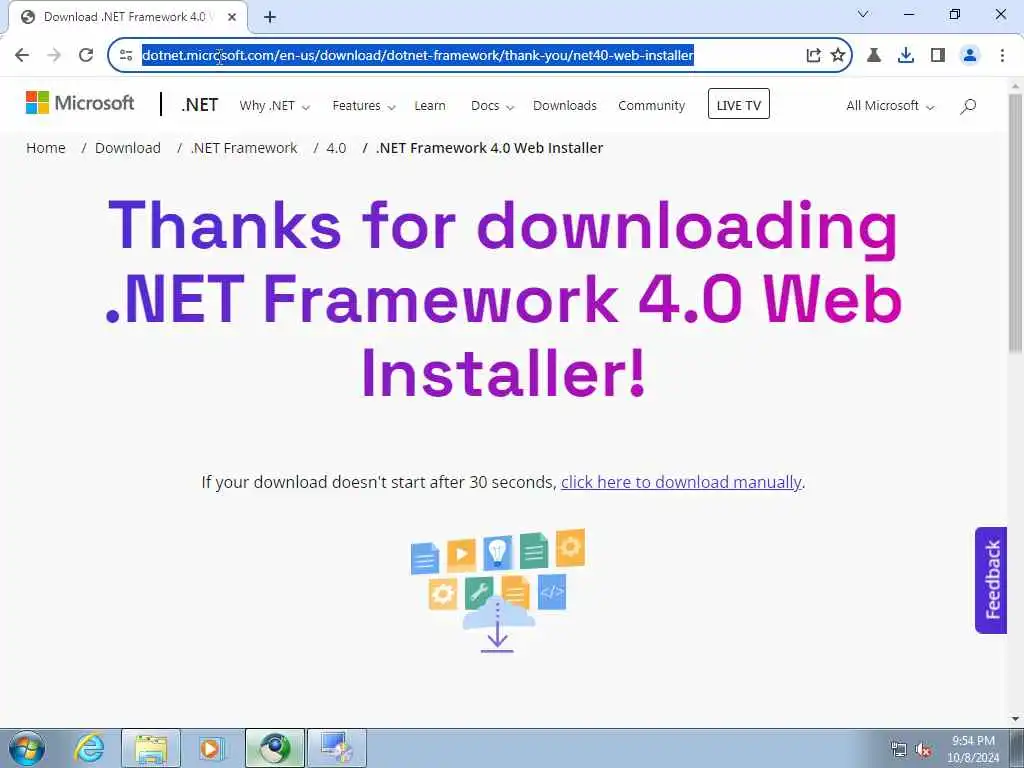1024x768 pixels.
Task: Close the Download .NET Framework tab
Action: (x=232, y=17)
